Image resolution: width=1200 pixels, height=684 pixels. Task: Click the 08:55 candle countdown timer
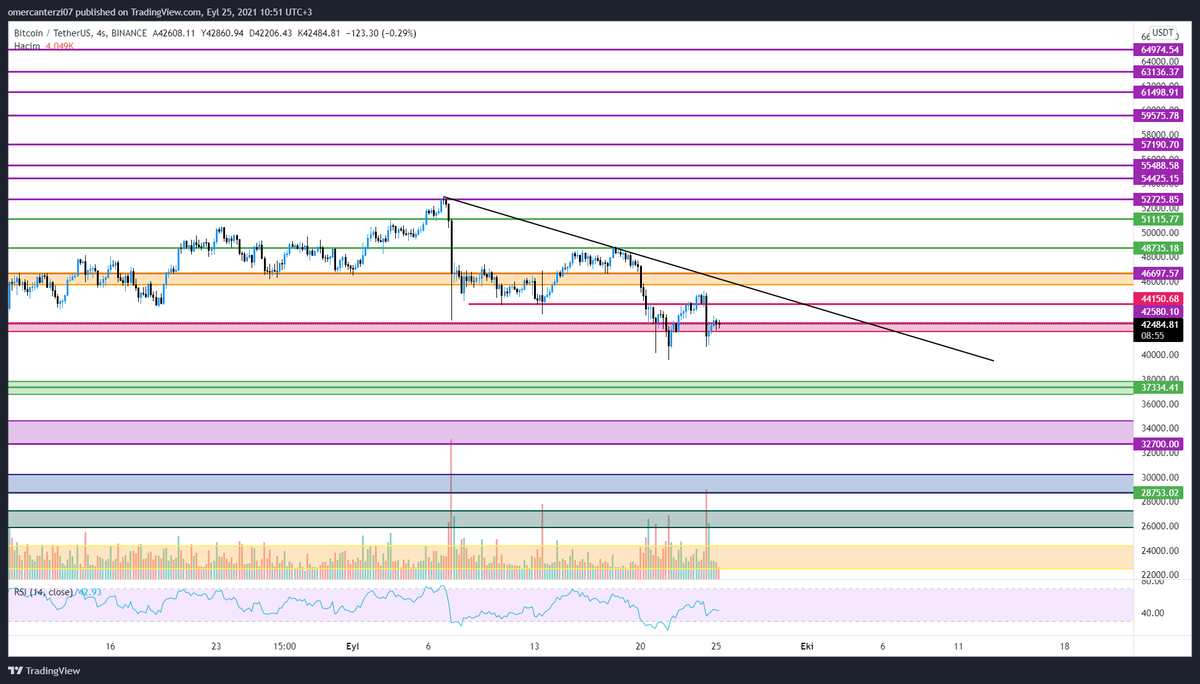tap(1151, 337)
